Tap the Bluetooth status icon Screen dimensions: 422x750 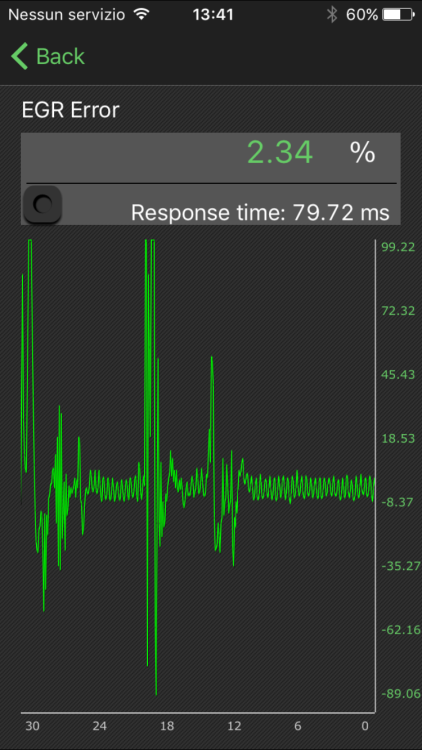point(332,15)
